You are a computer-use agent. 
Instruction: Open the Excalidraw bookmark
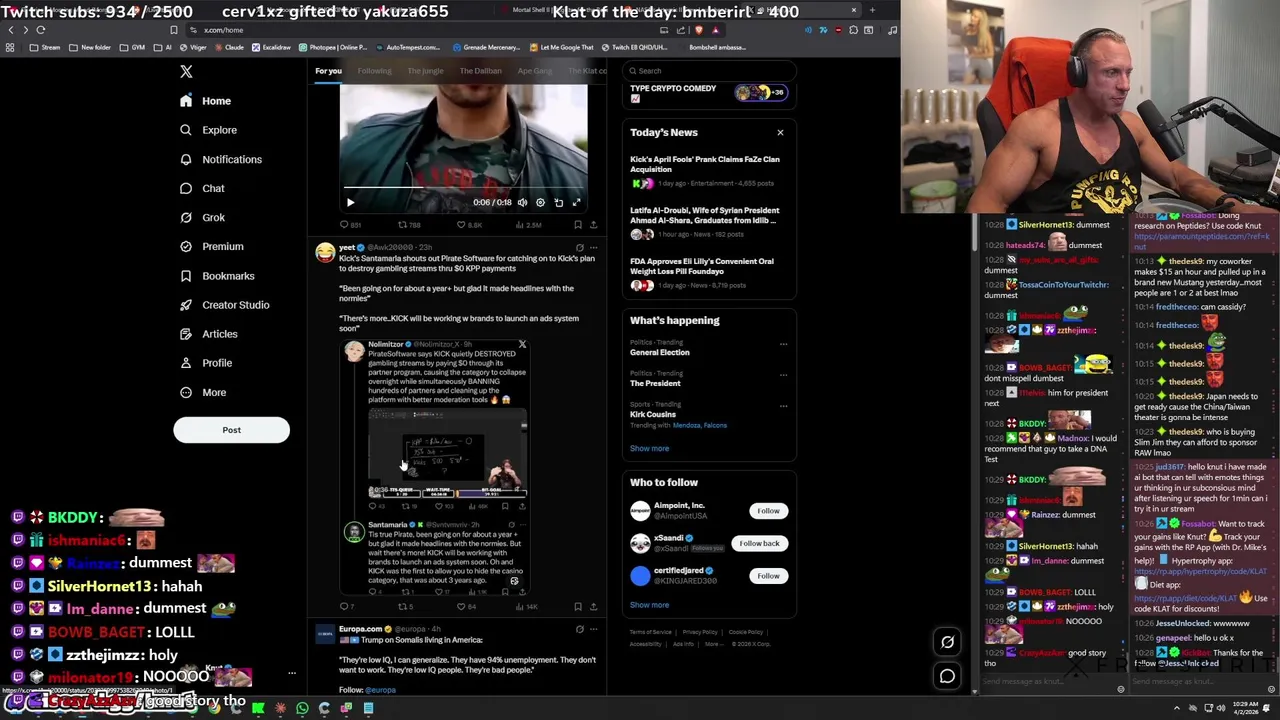point(271,47)
